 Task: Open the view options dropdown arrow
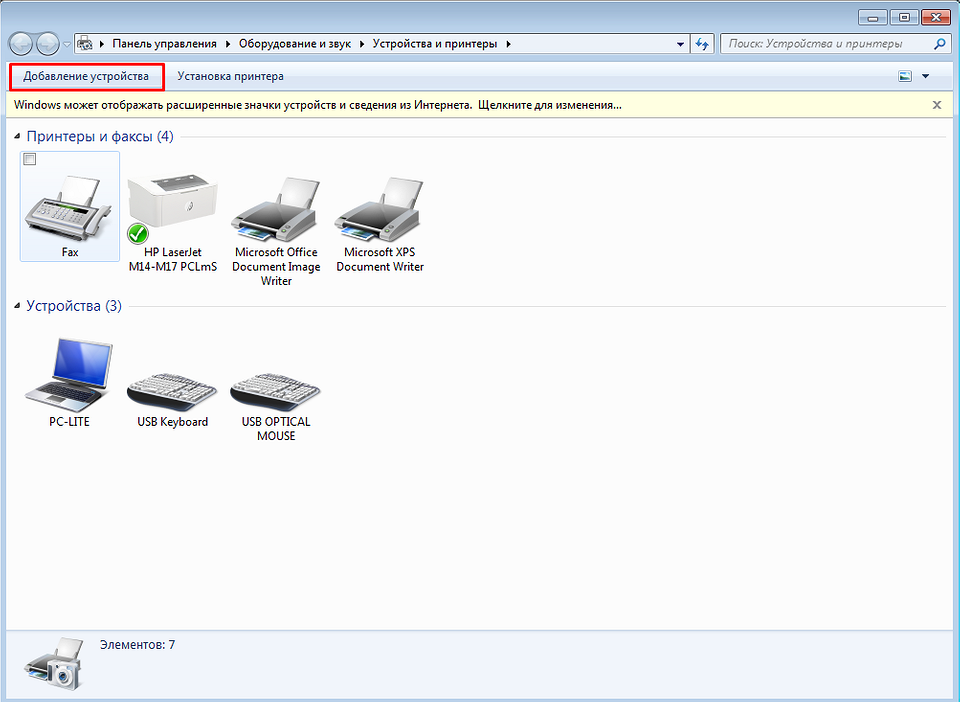tap(925, 76)
